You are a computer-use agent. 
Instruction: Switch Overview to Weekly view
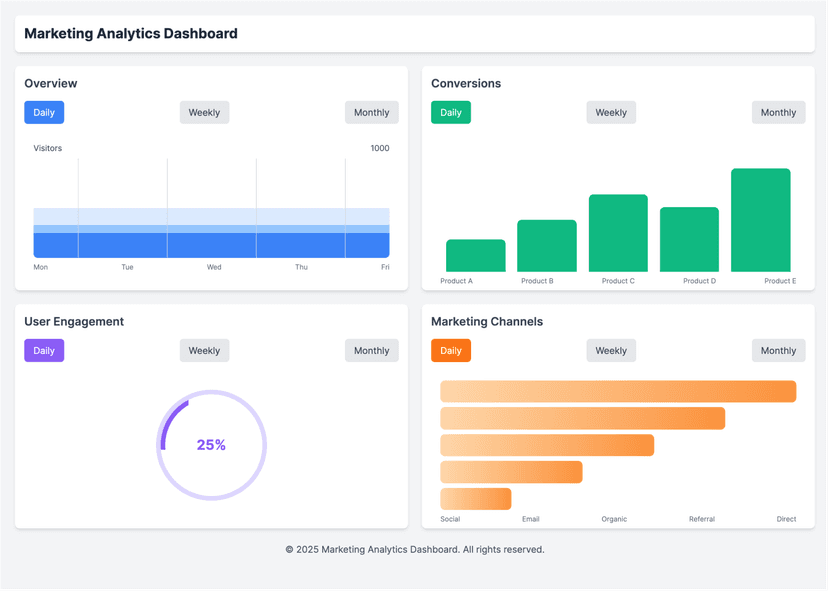[204, 112]
